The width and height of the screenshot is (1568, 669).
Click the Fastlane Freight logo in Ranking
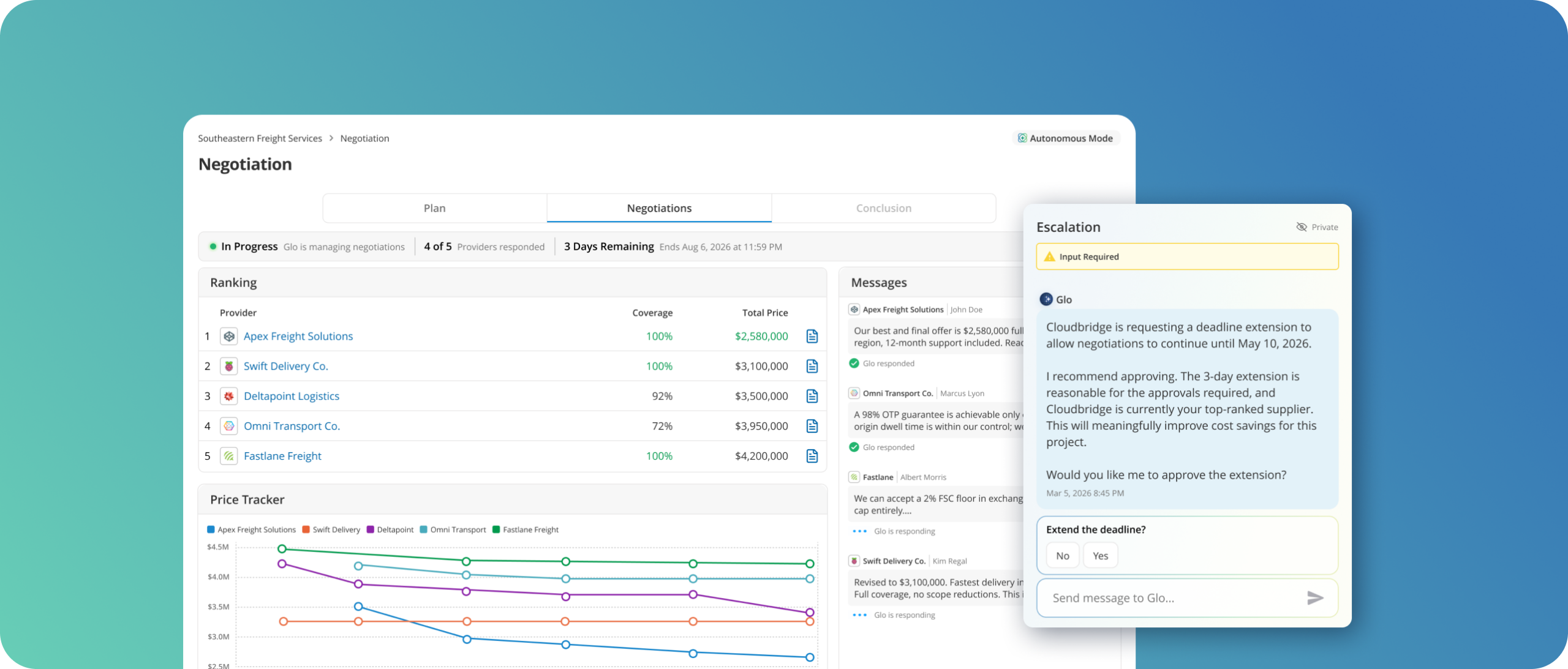click(x=229, y=456)
